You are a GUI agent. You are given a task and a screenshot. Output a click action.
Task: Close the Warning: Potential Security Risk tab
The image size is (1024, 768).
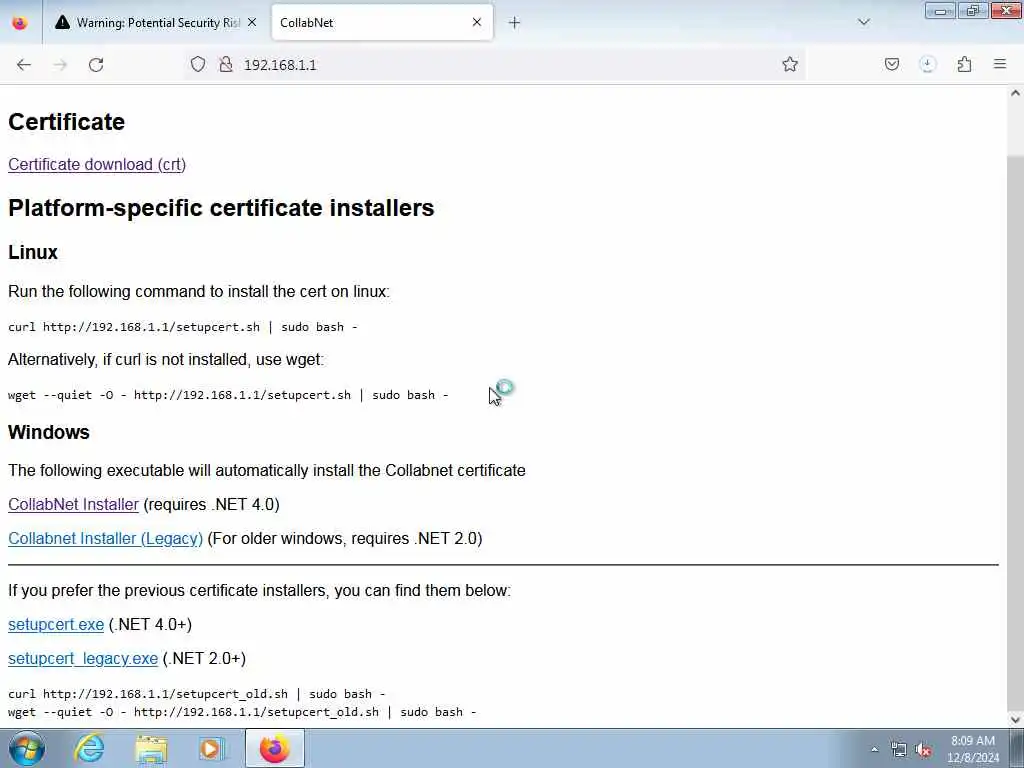(x=252, y=22)
